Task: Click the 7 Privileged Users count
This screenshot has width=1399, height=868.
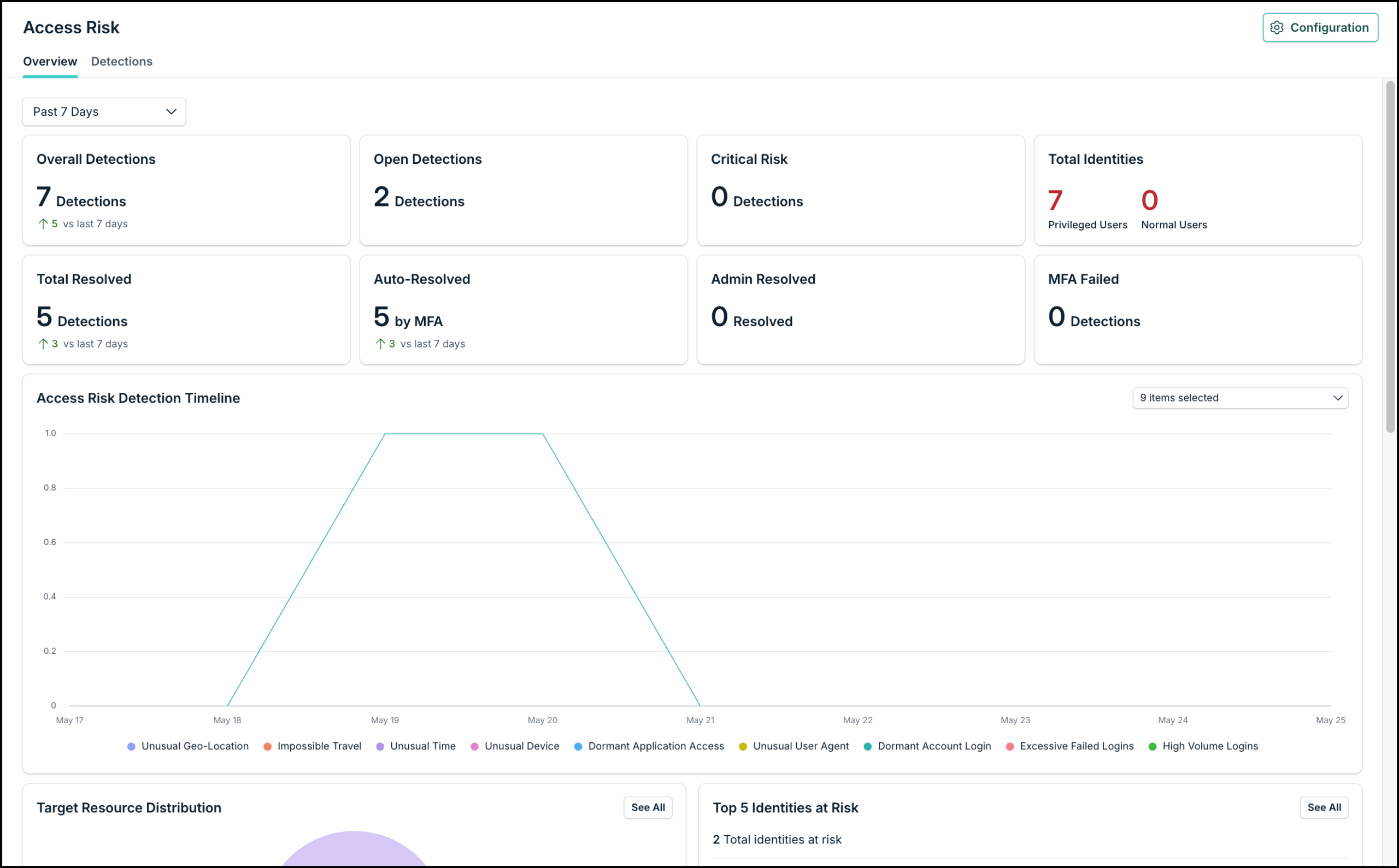Action: point(1055,200)
